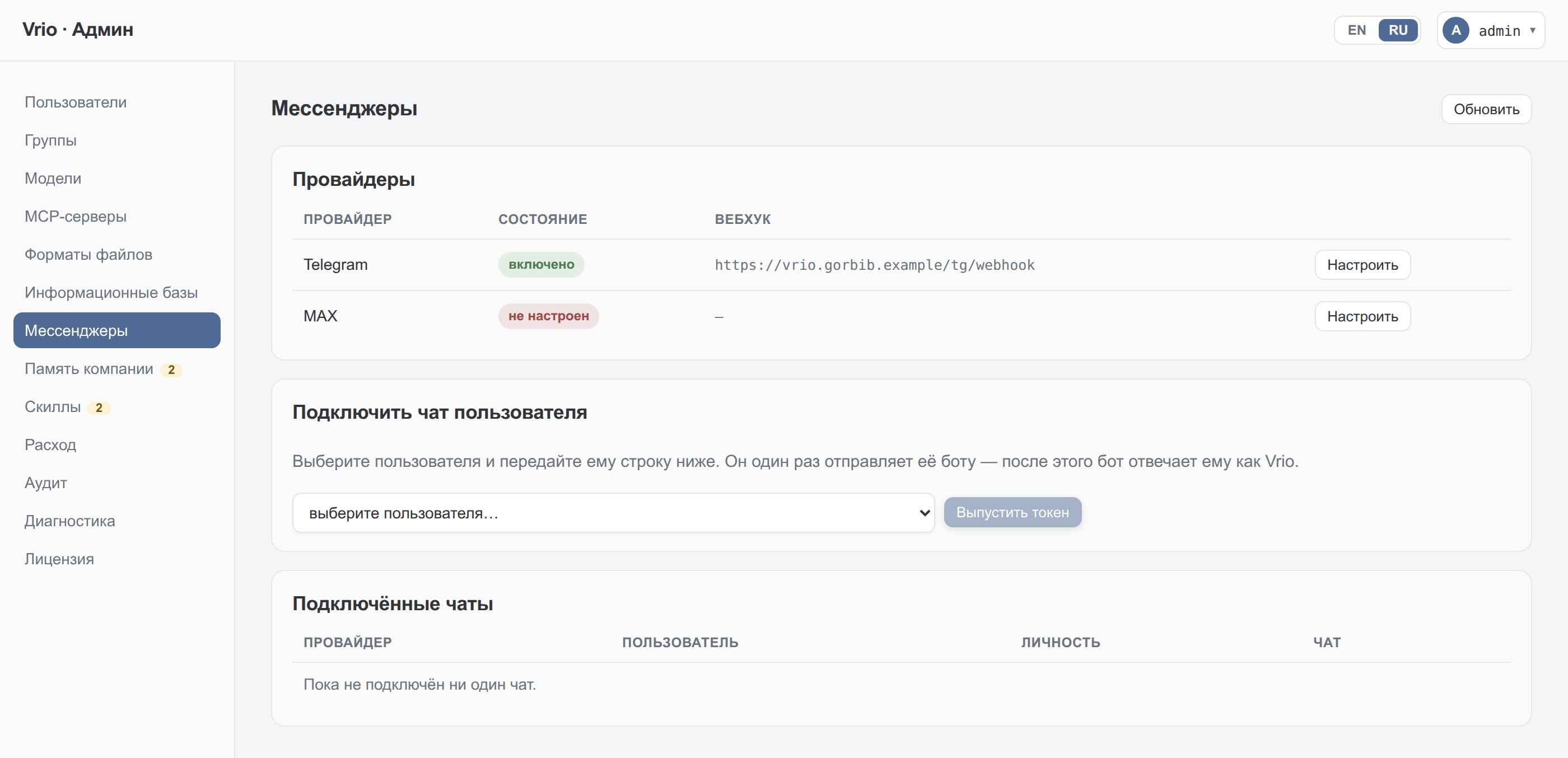This screenshot has width=1568, height=758.
Task: Click the Вебхук column header
Action: 742,219
